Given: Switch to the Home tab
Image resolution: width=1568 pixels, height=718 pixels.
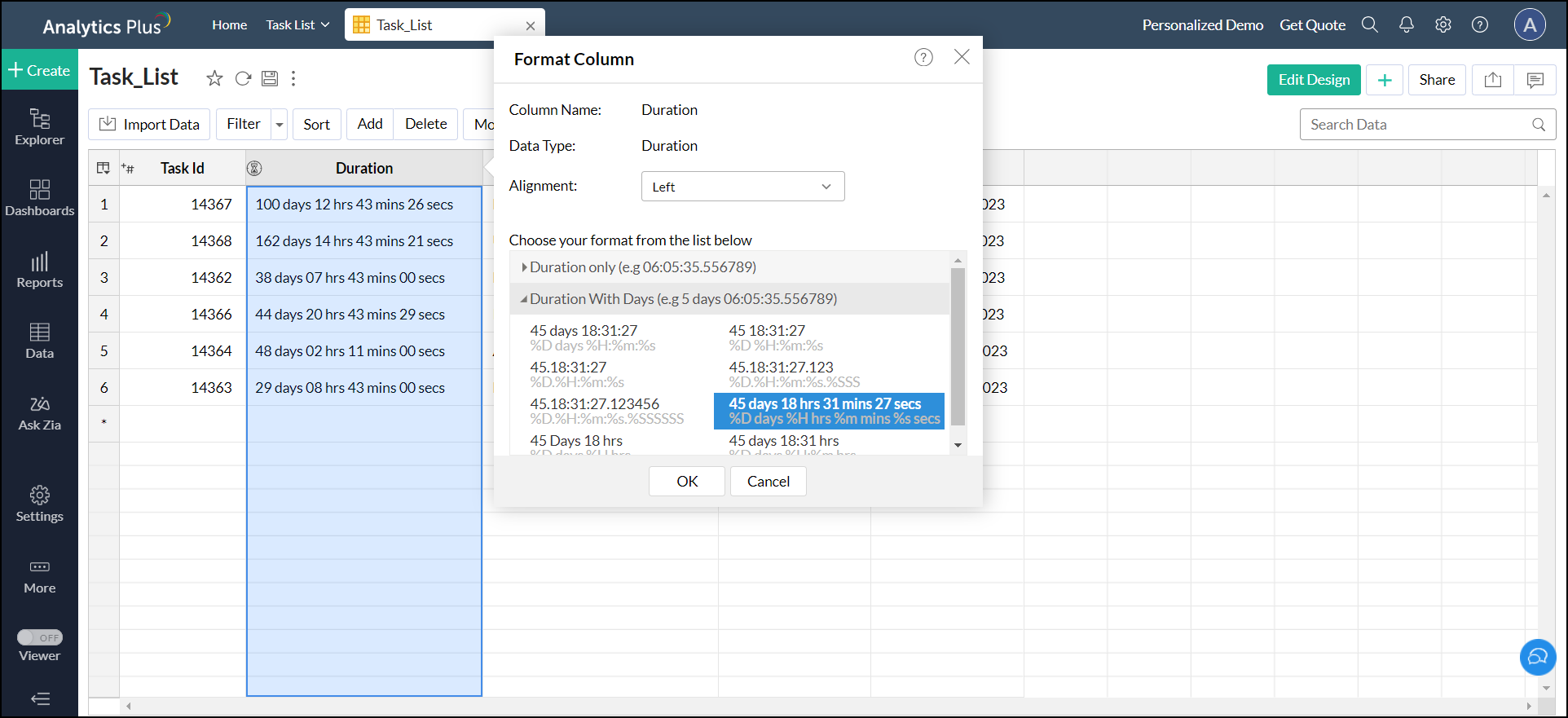Looking at the screenshot, I should coord(229,25).
